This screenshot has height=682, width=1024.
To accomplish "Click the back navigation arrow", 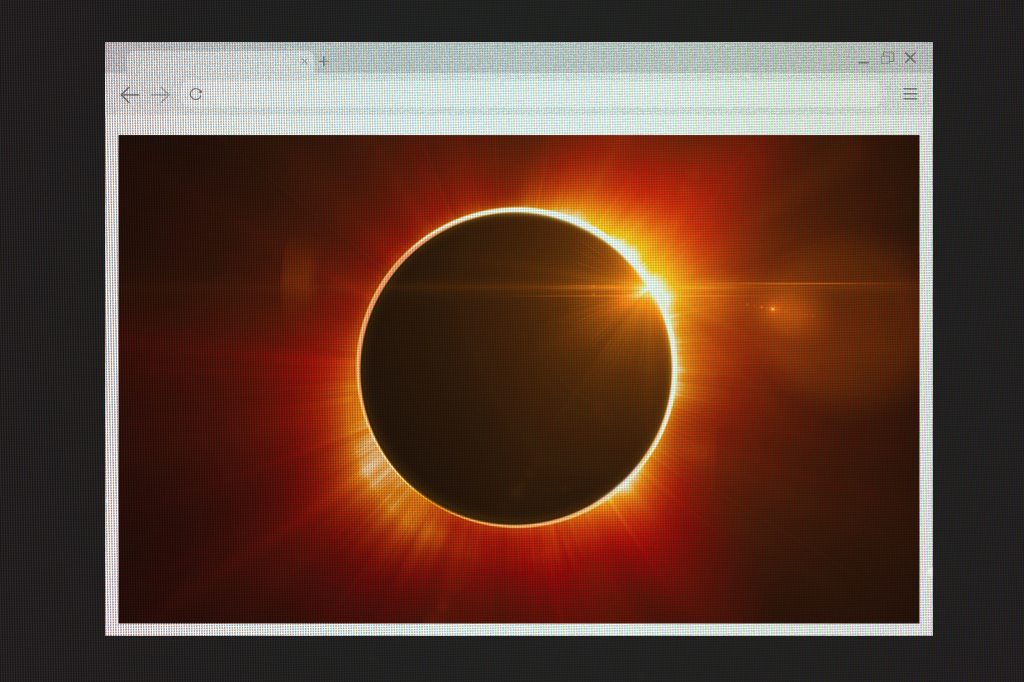I will tap(129, 94).
